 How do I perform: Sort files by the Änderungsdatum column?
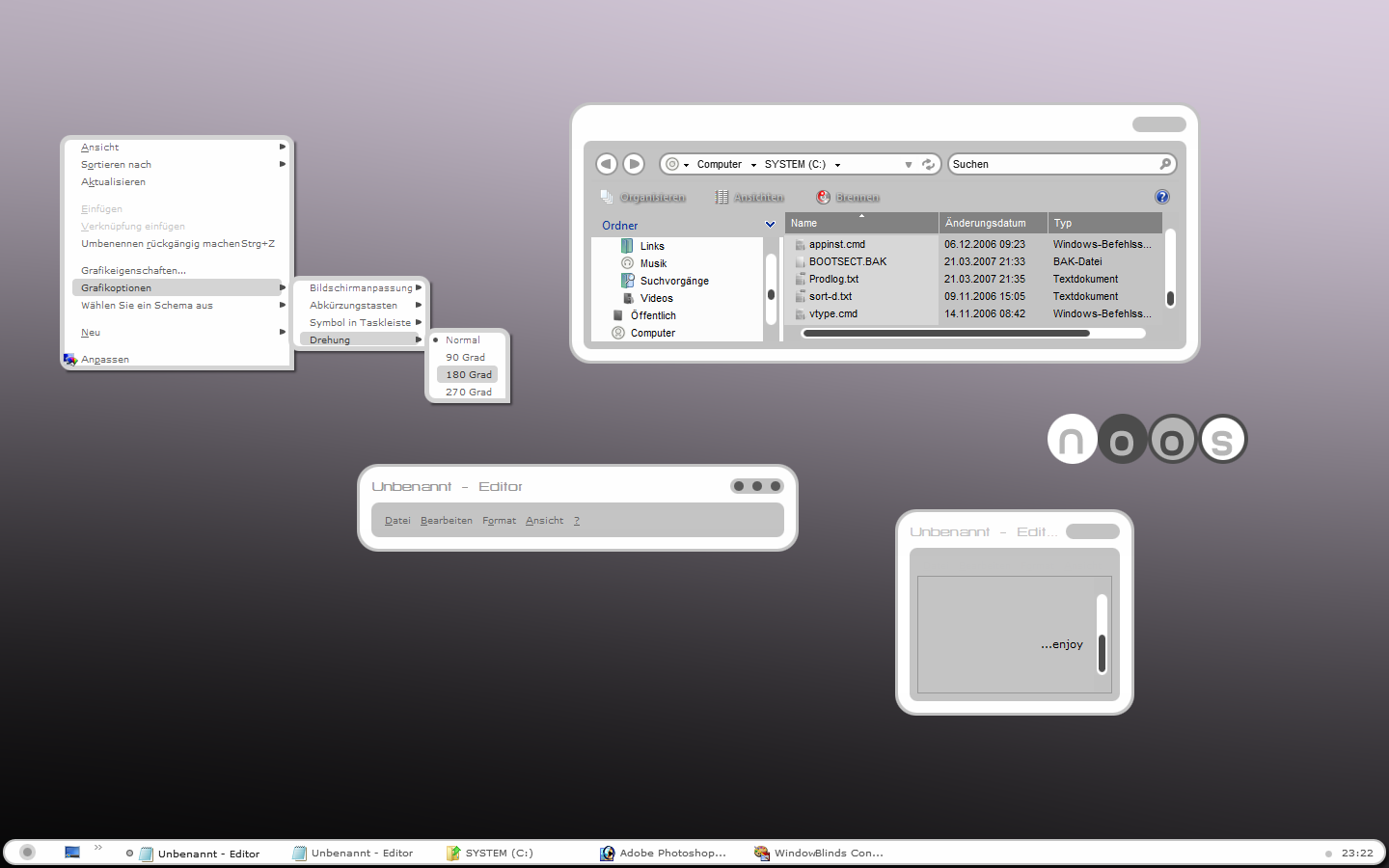[x=994, y=223]
